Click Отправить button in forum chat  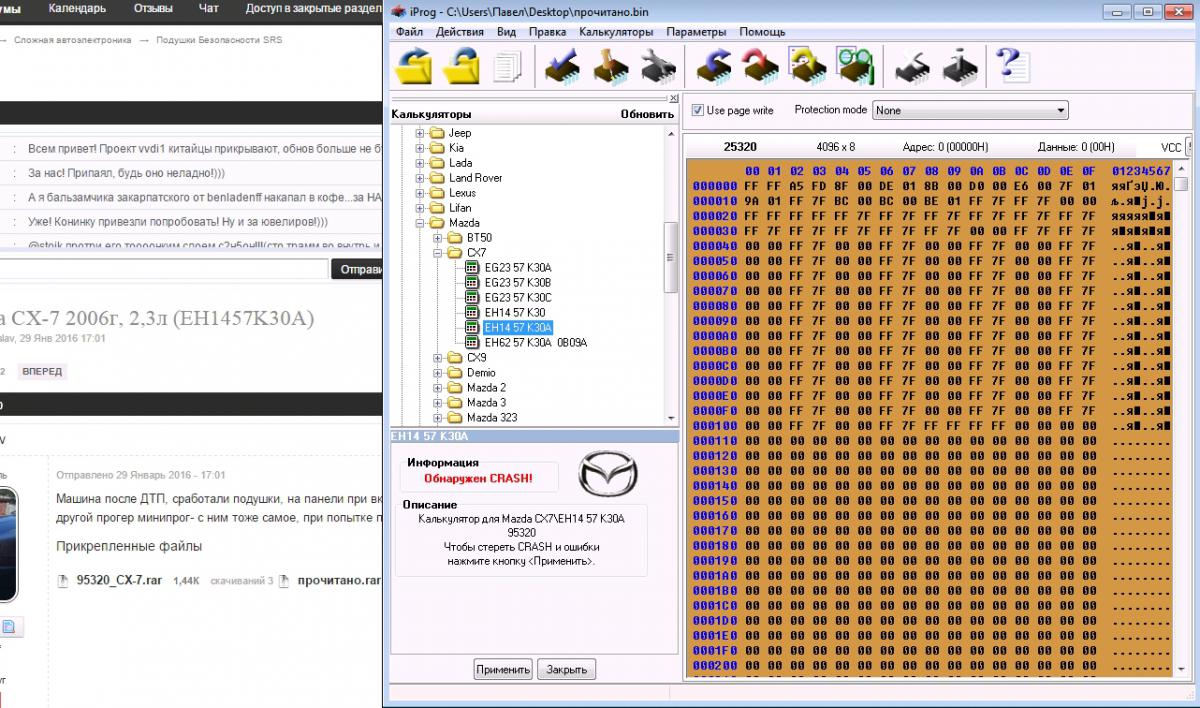[358, 269]
